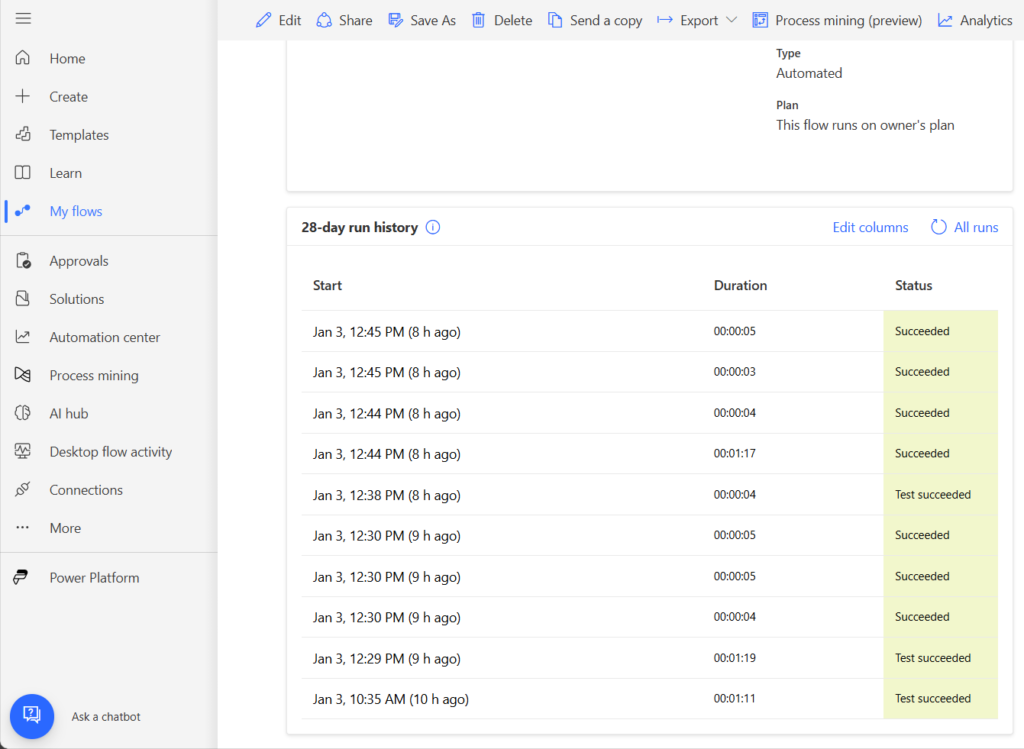
Task: Click the Create plus icon
Action: (23, 97)
